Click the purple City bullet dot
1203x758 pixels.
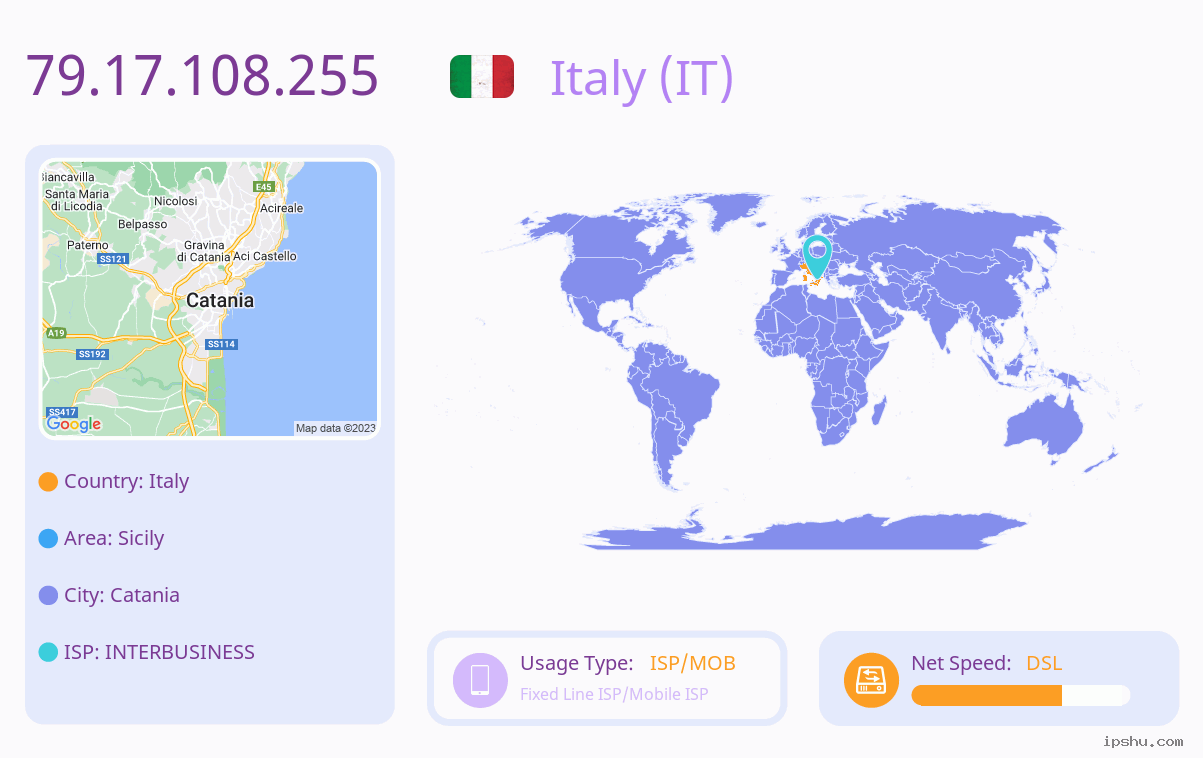[48, 596]
